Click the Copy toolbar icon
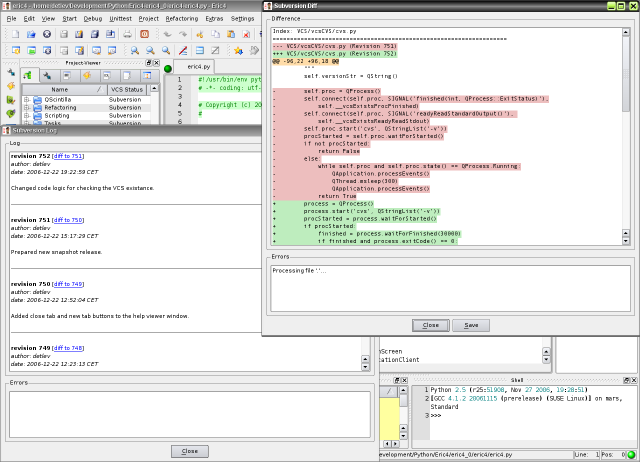Viewport: 640px width, 462px height. 215,34
